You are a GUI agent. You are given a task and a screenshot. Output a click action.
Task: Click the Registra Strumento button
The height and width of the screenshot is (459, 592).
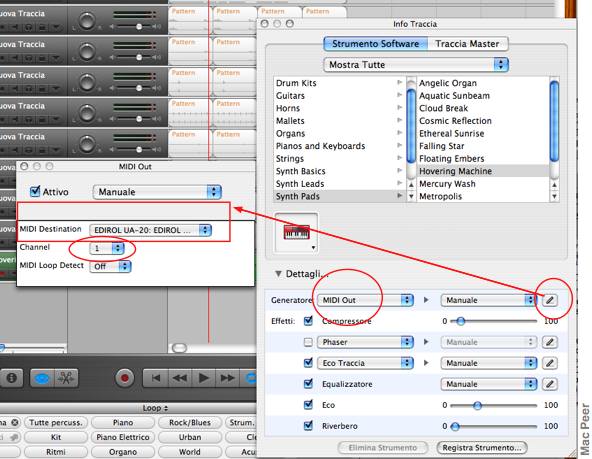point(482,448)
